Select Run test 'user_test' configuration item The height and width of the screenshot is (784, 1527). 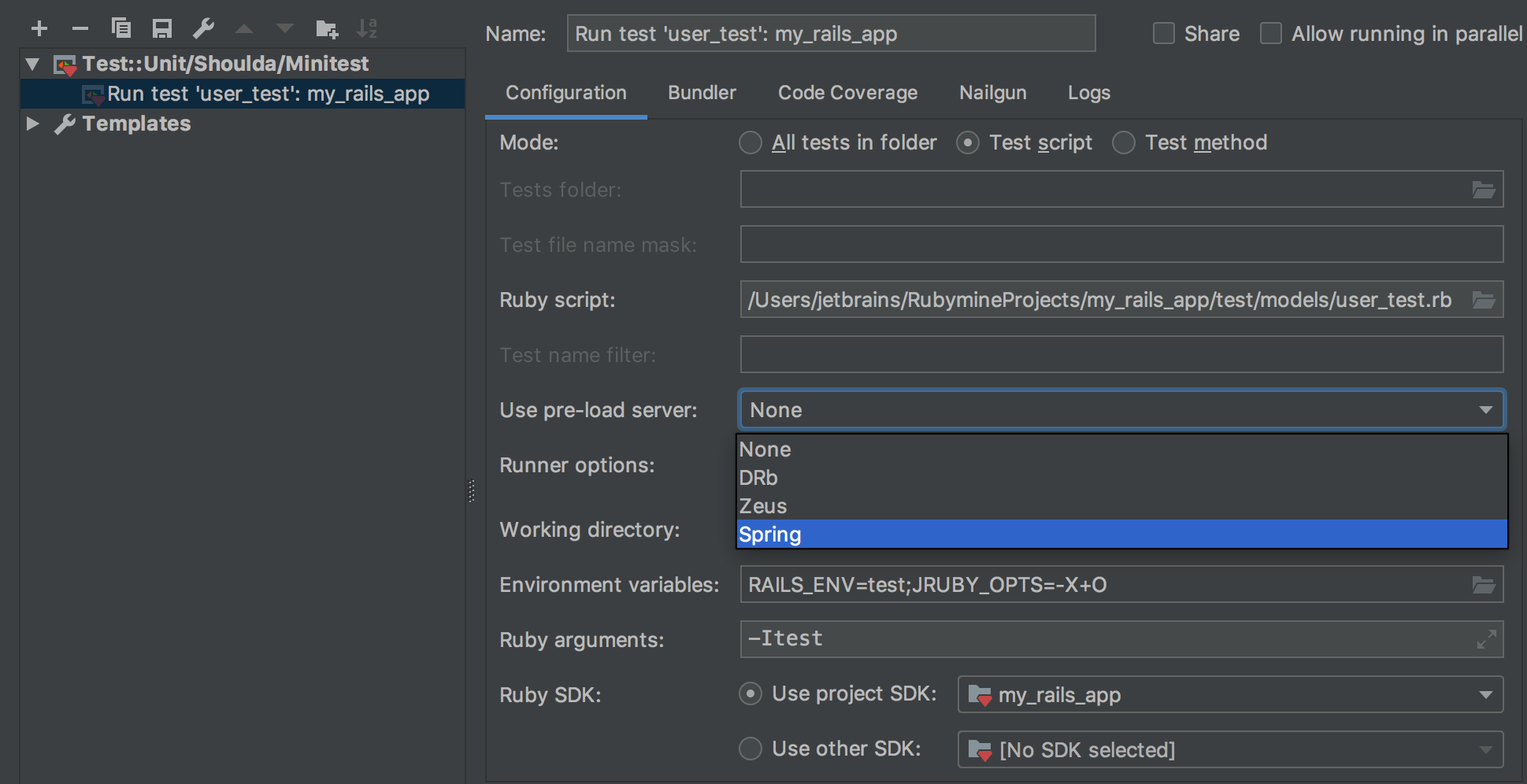point(243,94)
